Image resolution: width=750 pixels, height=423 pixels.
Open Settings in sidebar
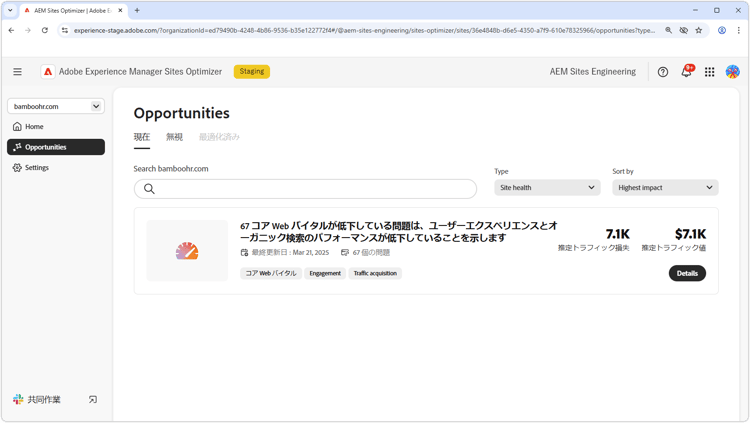56,167
